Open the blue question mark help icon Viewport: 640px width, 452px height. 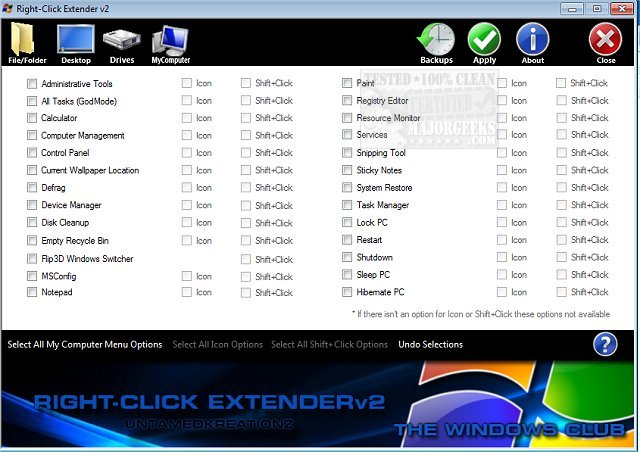[605, 344]
